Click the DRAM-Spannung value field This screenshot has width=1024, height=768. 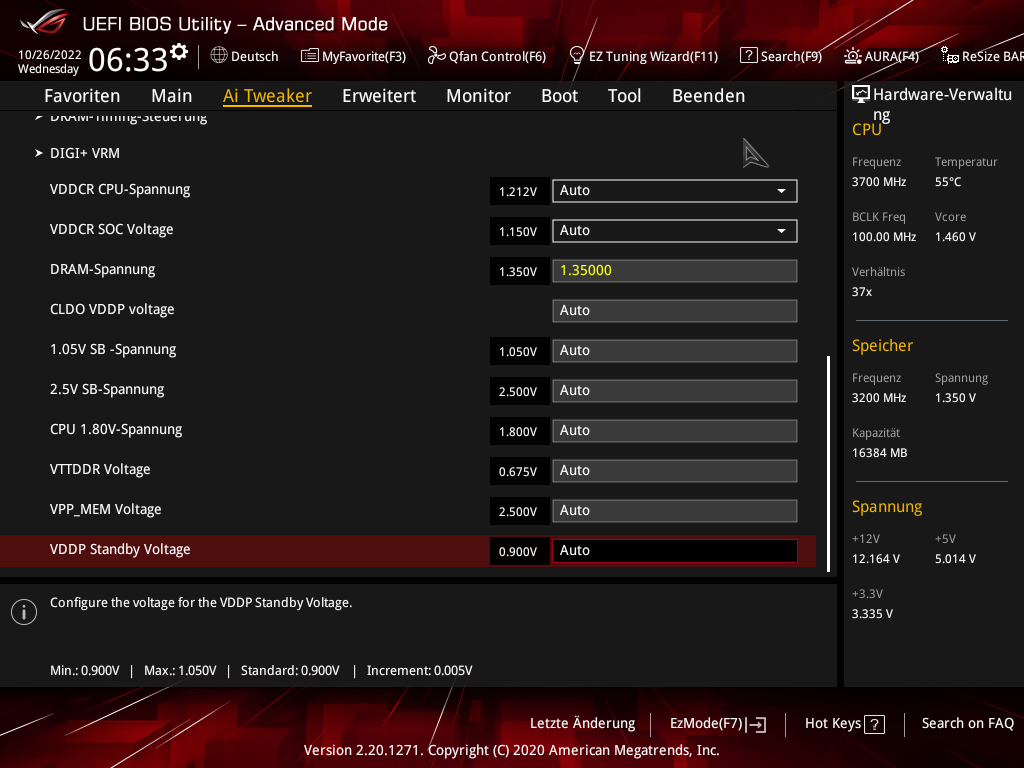point(675,271)
